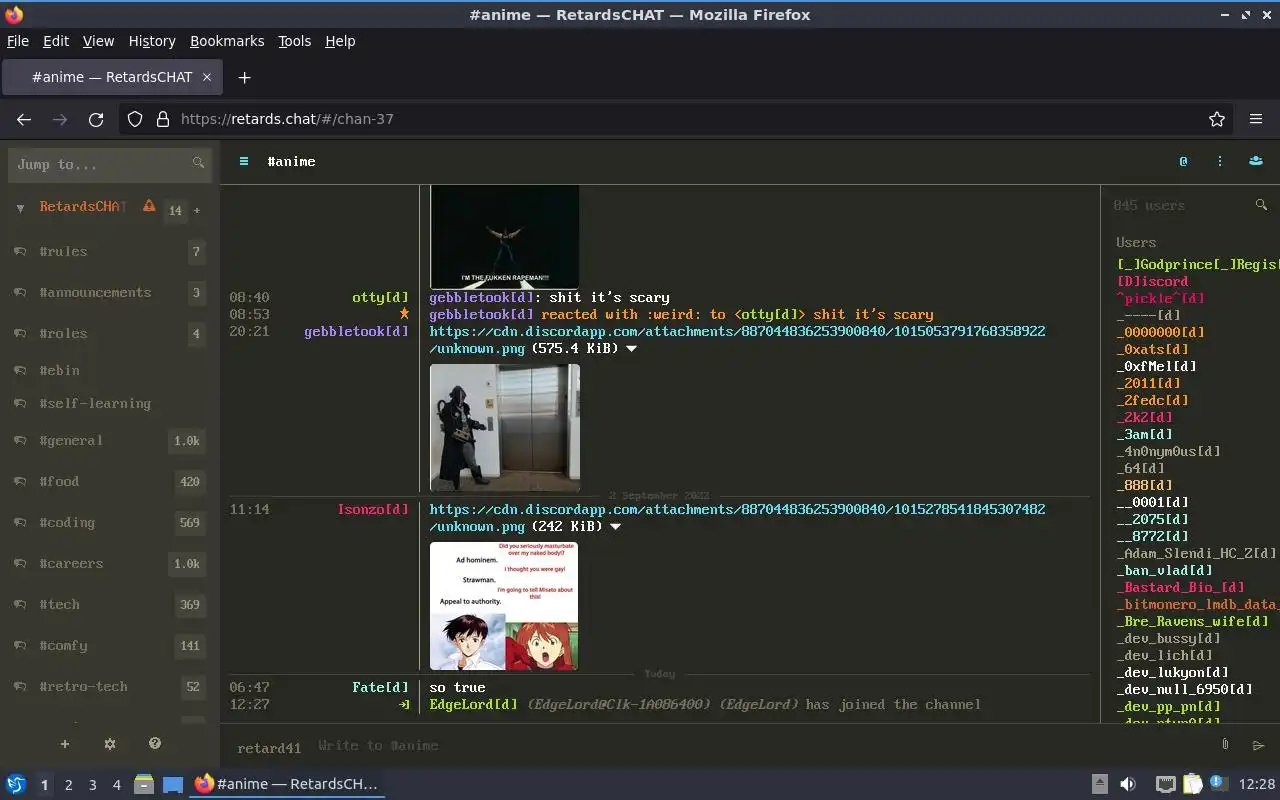Select ^pickle^[d] in user list
Screen dimensions: 1280x800
(1160, 298)
